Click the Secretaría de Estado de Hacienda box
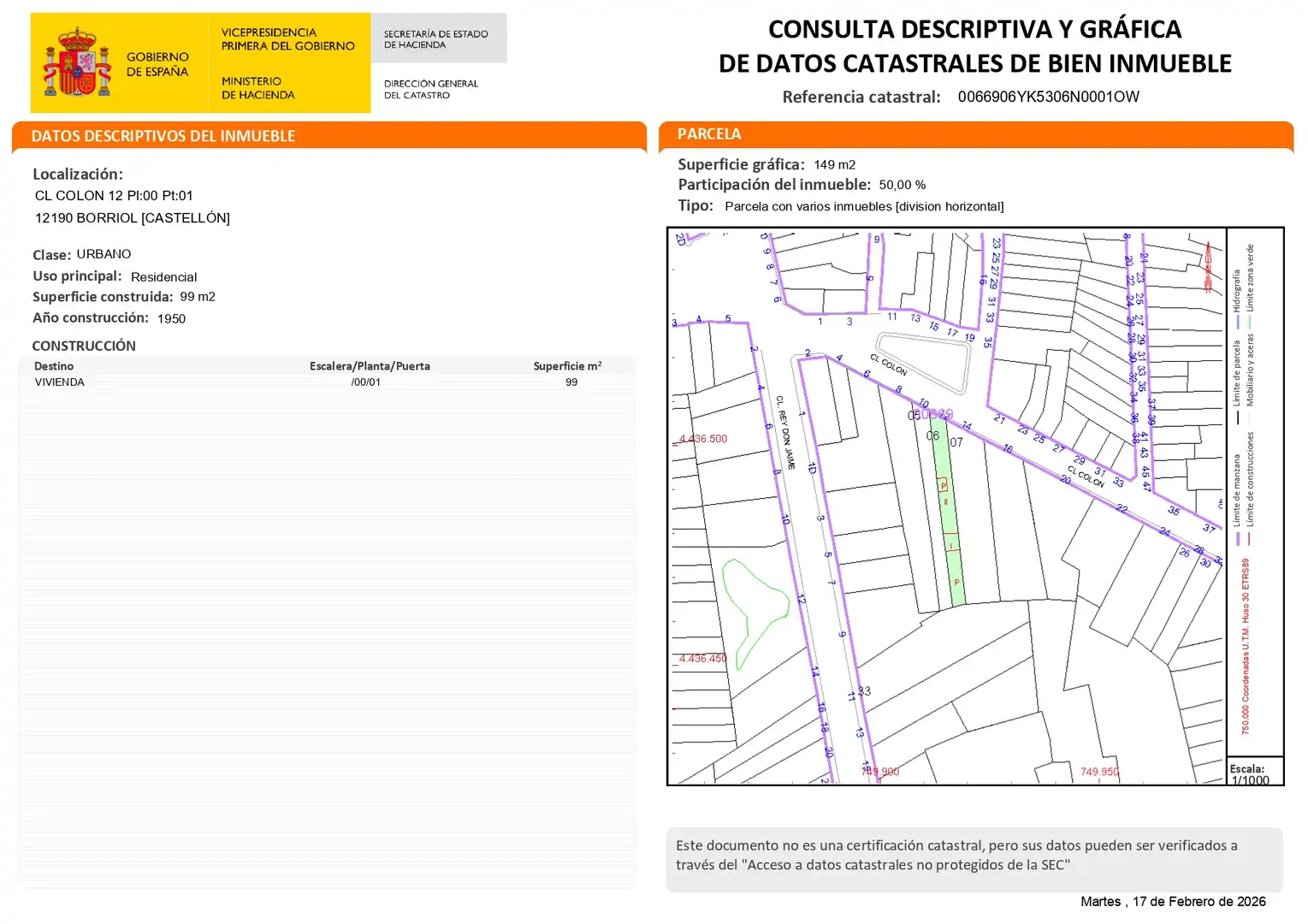This screenshot has width=1308, height=924. pyautogui.click(x=437, y=38)
